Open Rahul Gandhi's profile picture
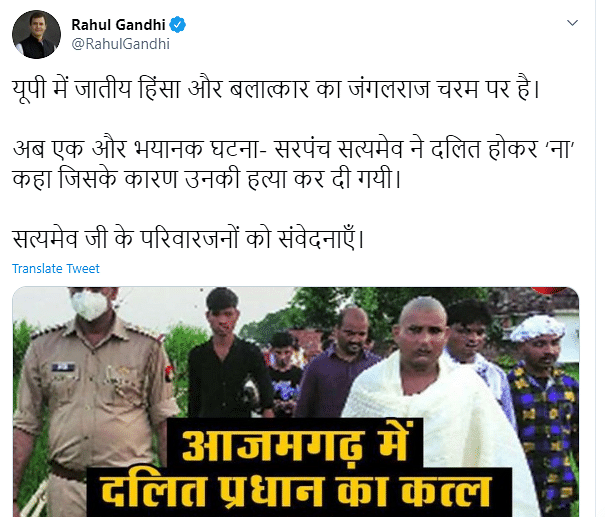 coord(36,34)
